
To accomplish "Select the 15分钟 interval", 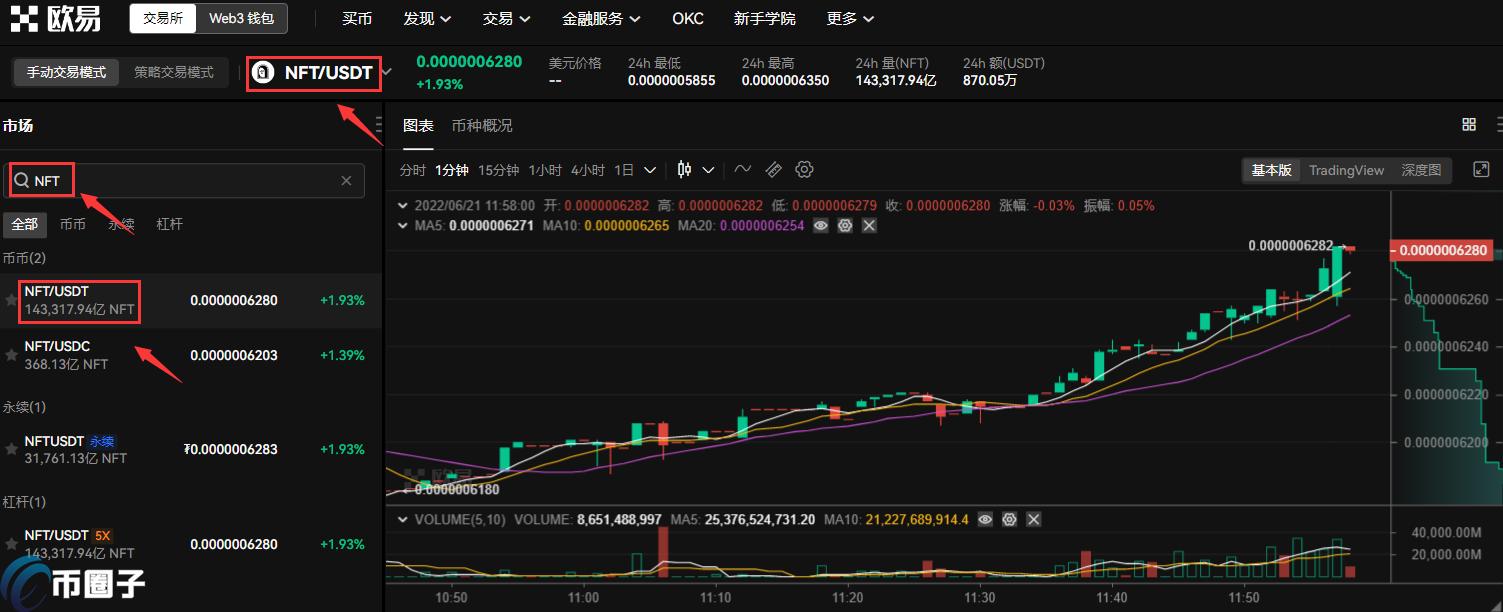I will pyautogui.click(x=498, y=170).
